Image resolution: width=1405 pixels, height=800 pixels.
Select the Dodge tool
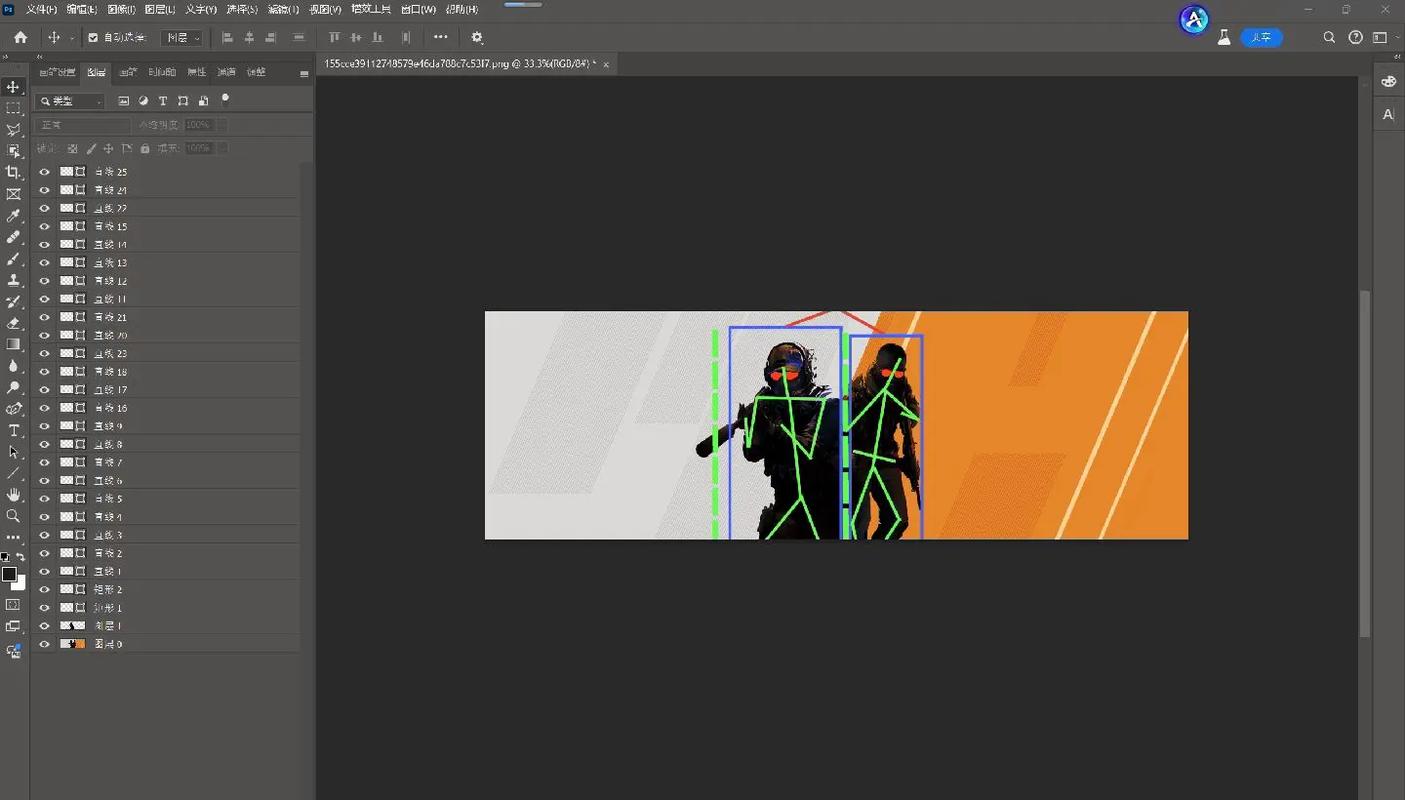click(13, 387)
